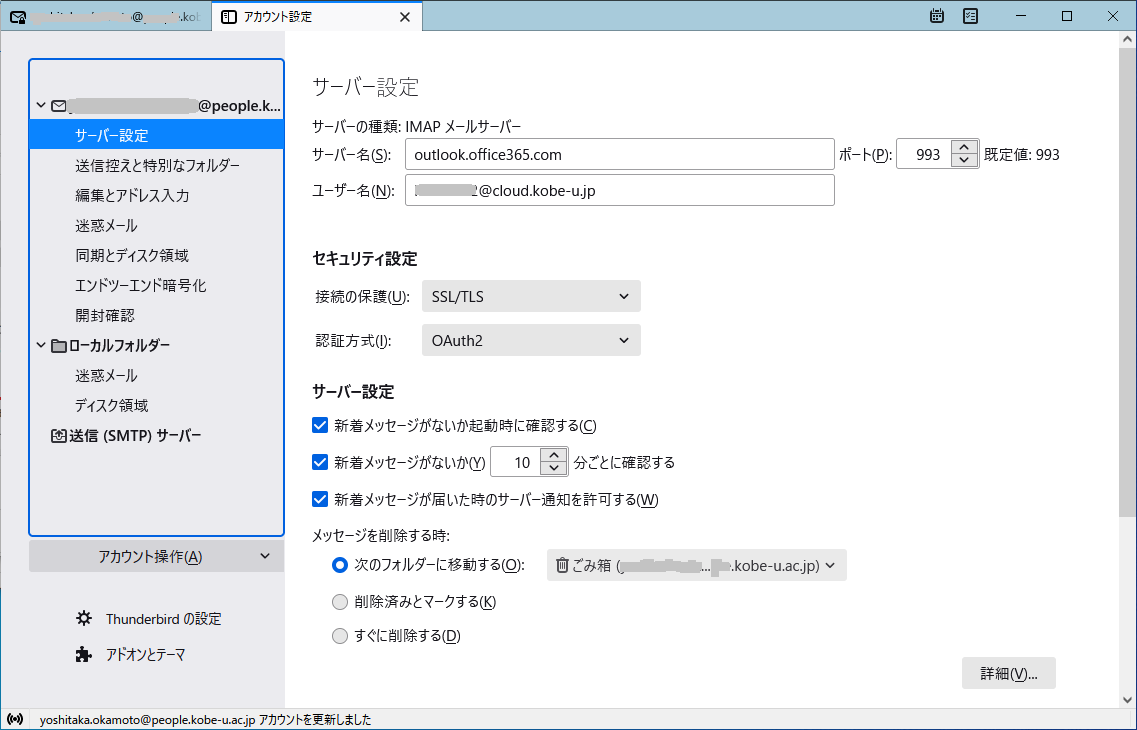This screenshot has width=1137, height=730.
Task: Click the account envelope icon in sidebar
Action: [x=59, y=106]
